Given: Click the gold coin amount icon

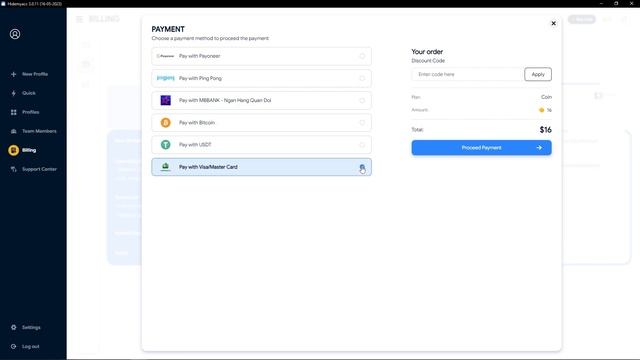Looking at the screenshot, I should [542, 110].
